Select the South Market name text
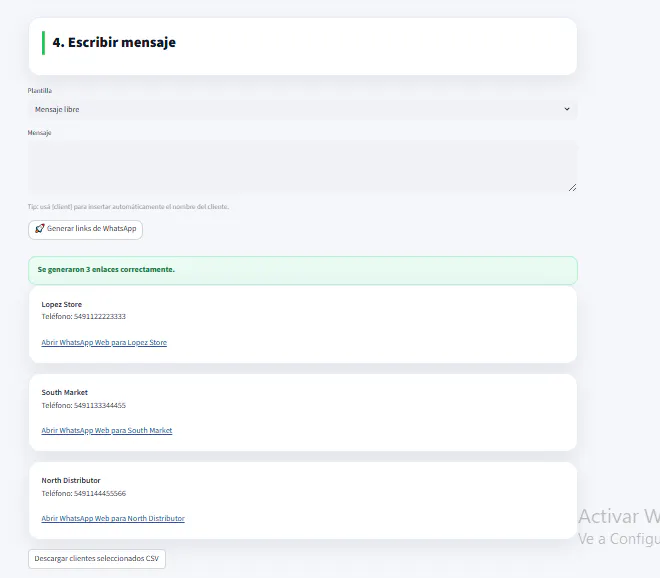Viewport: 660px width, 578px height. click(64, 392)
